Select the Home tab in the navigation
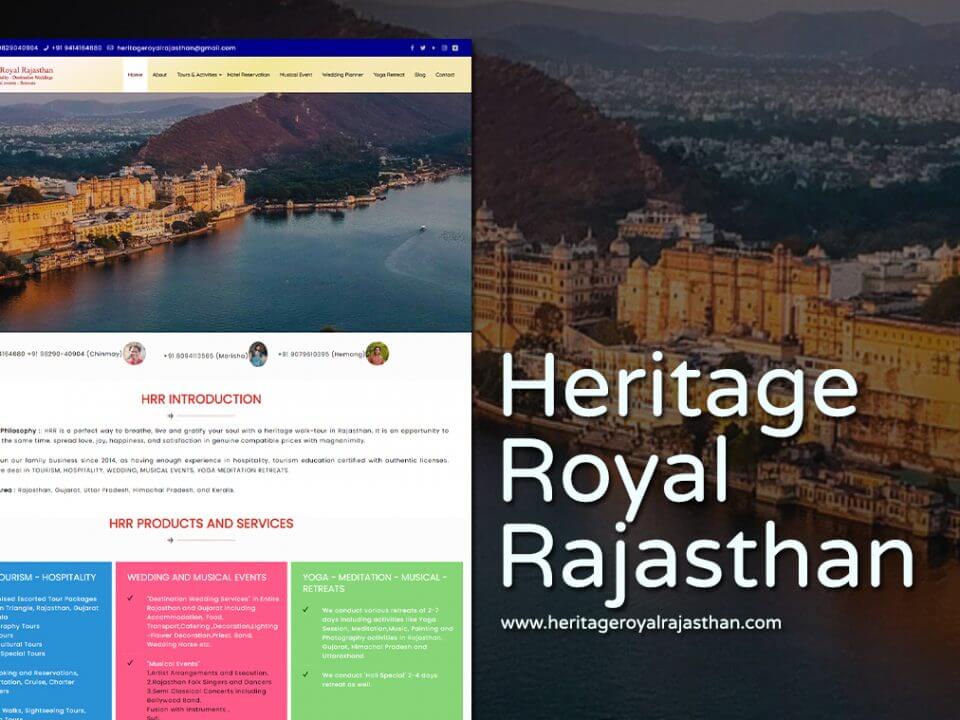Screen dimensions: 960x720 [135, 75]
